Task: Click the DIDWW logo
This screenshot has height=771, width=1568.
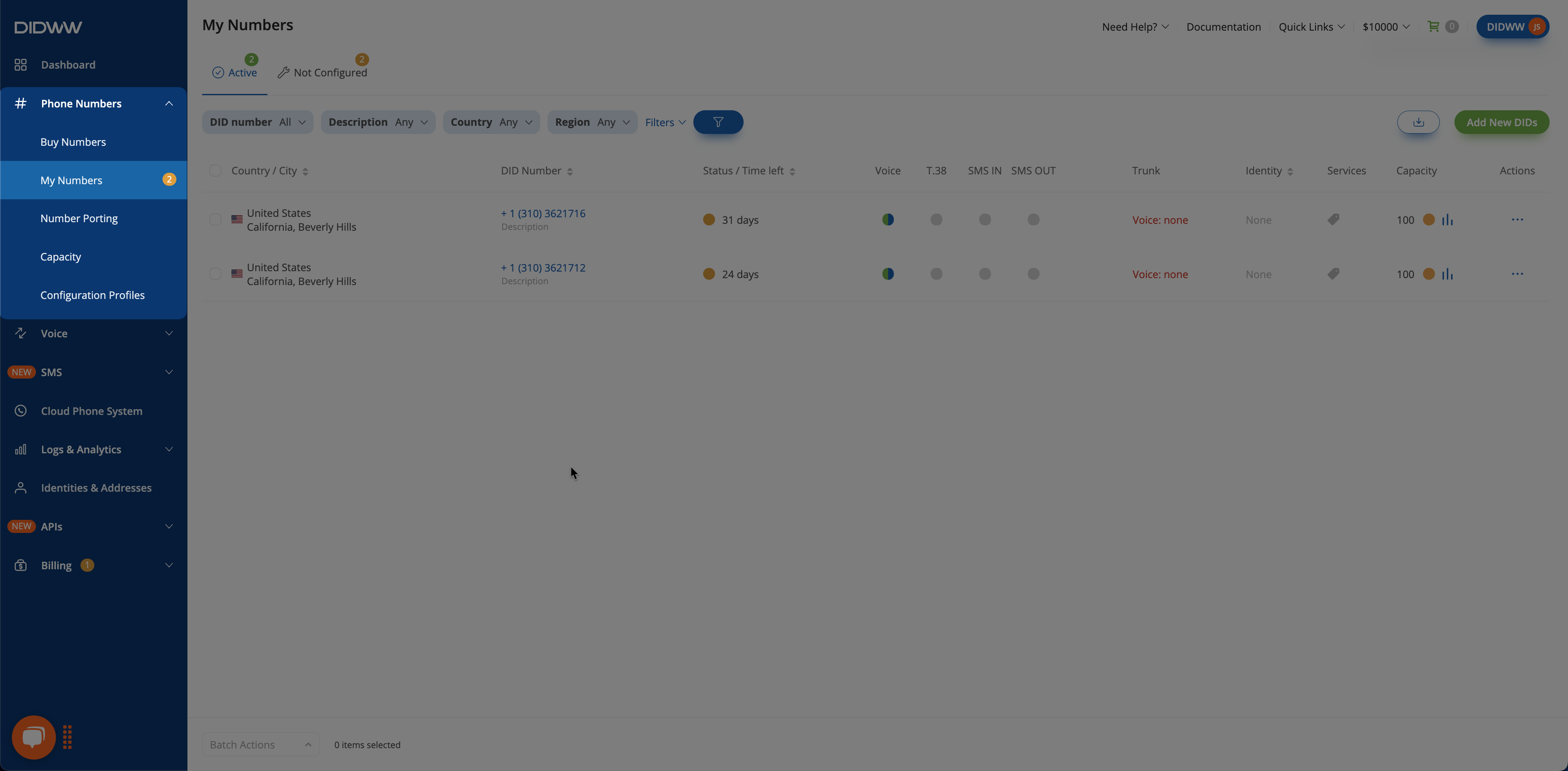Action: click(x=48, y=27)
